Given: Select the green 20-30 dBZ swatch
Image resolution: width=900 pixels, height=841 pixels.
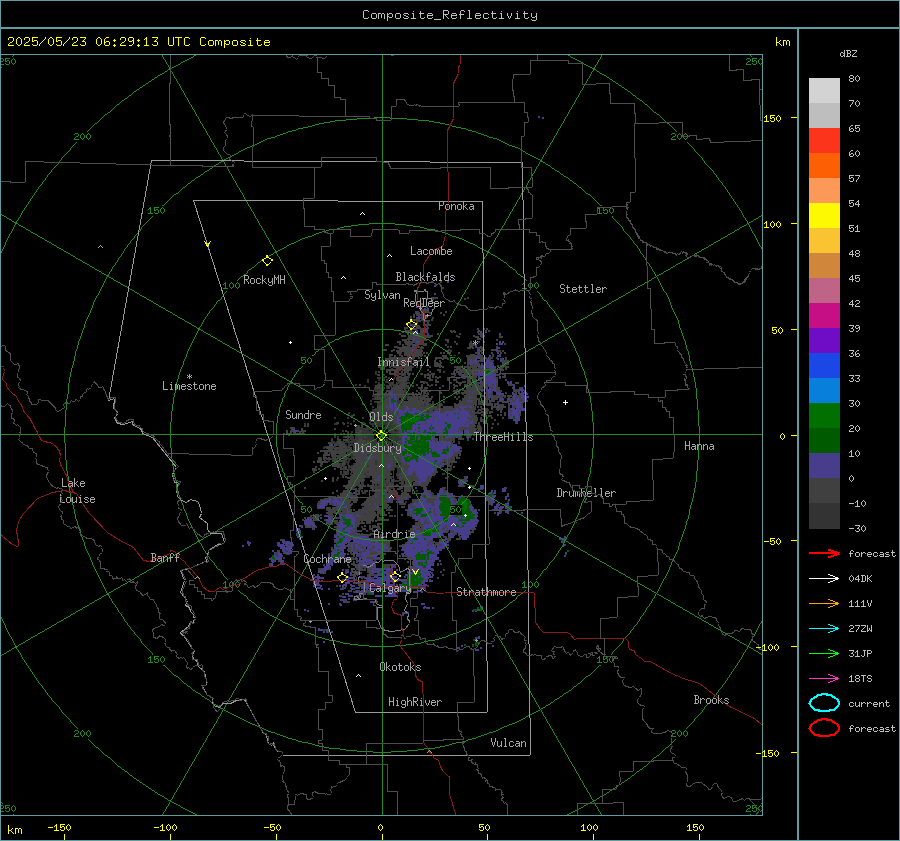Looking at the screenshot, I should point(824,416).
